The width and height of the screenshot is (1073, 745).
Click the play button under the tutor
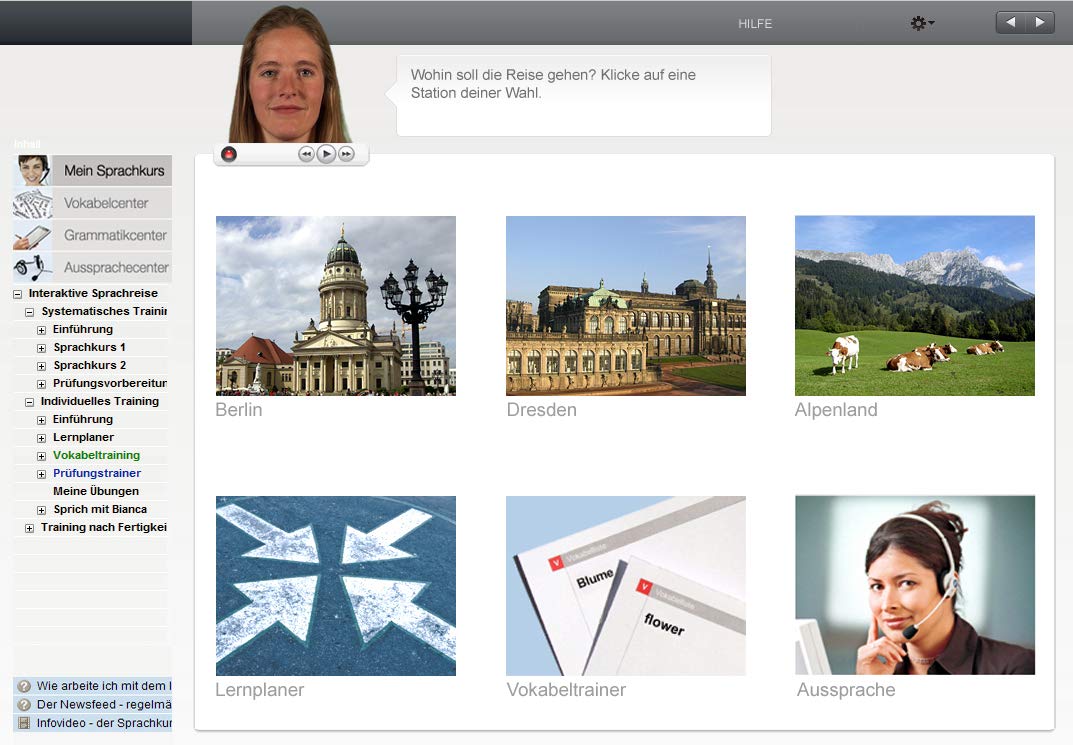(326, 155)
